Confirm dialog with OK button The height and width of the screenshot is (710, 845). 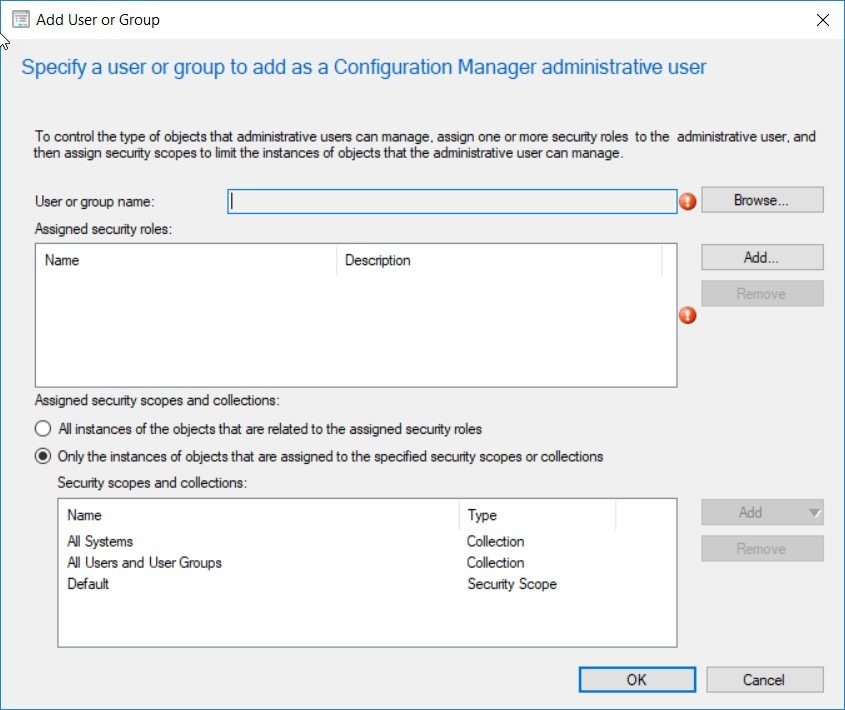click(x=637, y=680)
